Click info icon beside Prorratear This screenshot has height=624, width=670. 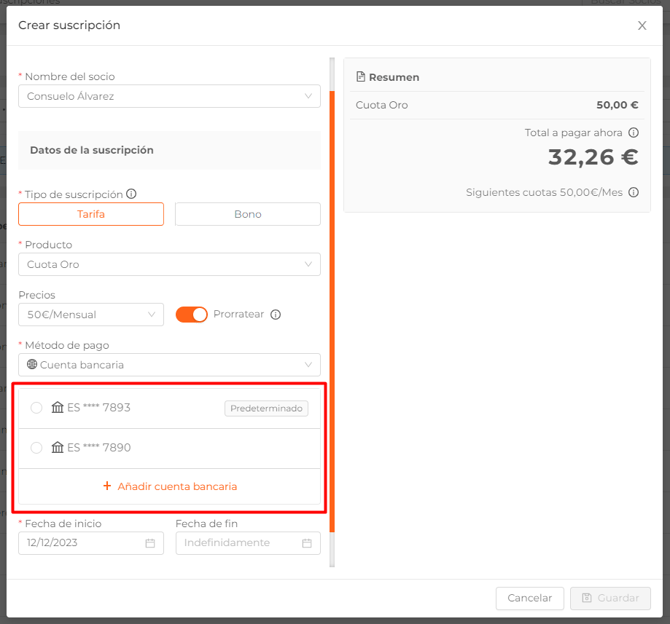[276, 314]
